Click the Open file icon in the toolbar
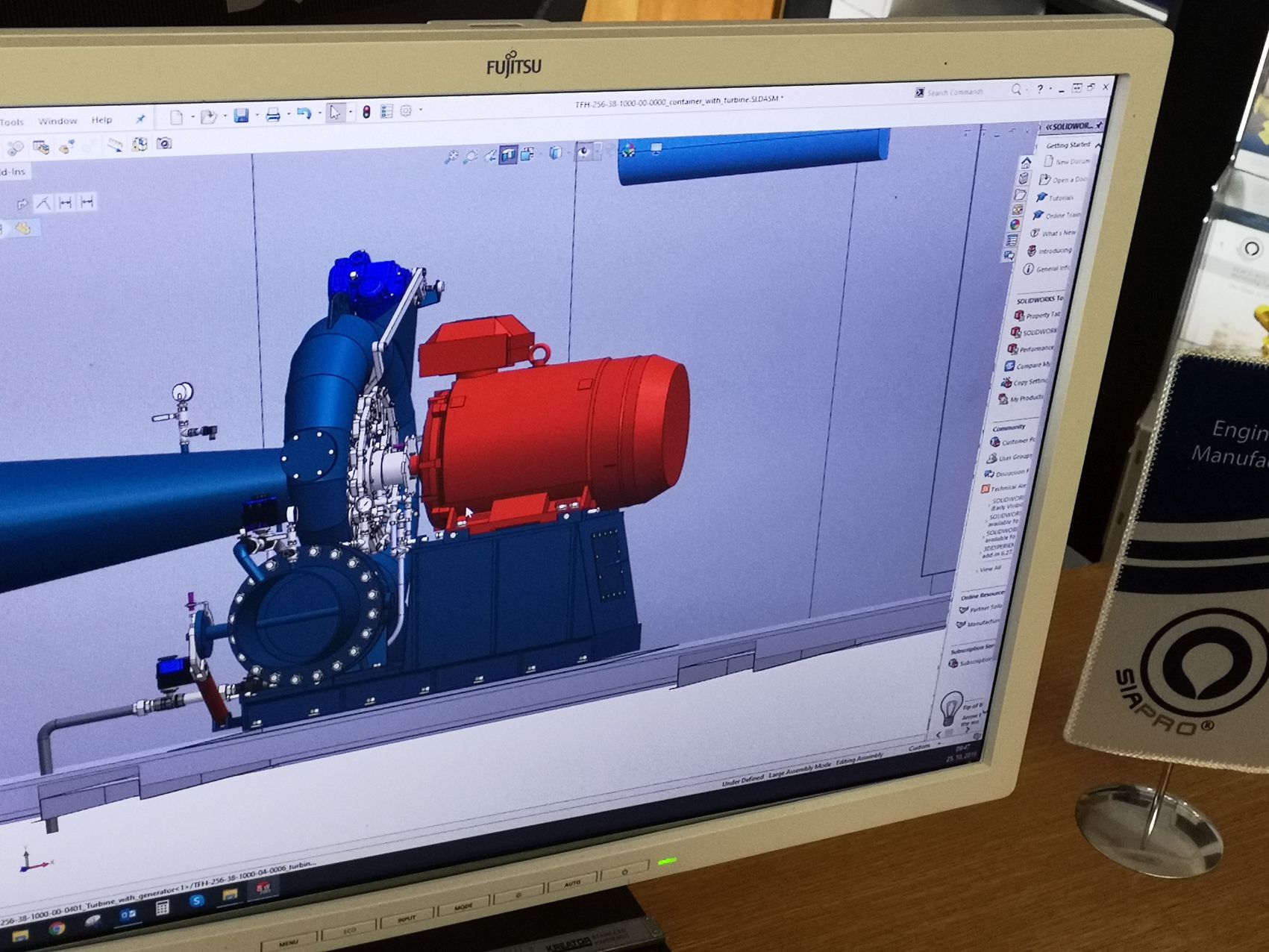The height and width of the screenshot is (952, 1269). point(208,116)
